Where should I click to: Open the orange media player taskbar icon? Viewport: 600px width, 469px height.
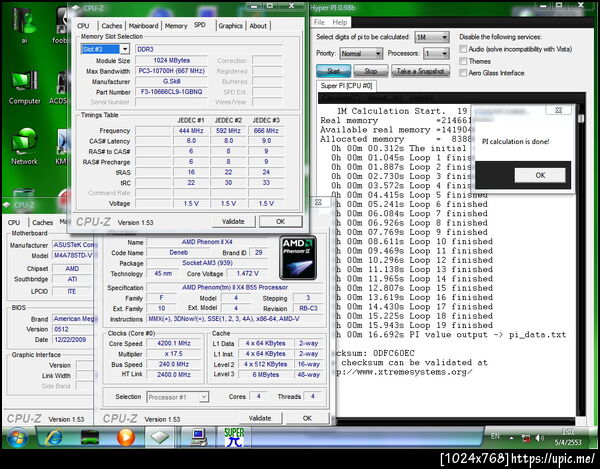coord(126,437)
